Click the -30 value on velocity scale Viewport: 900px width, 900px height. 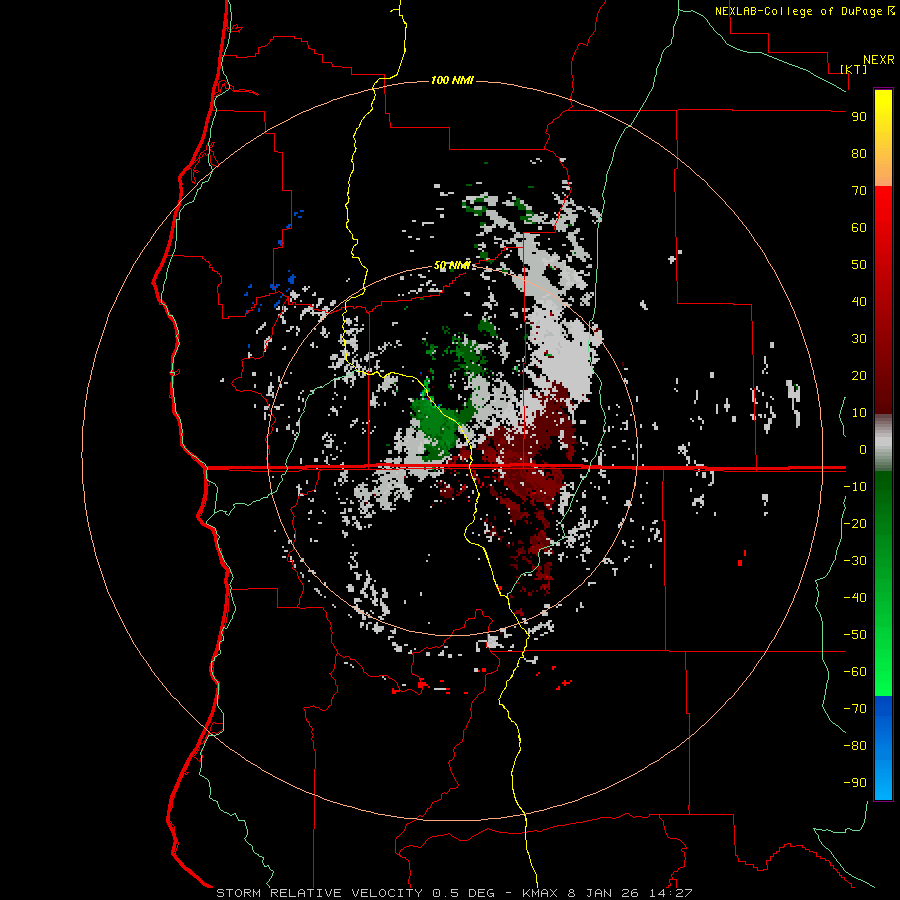tap(855, 561)
